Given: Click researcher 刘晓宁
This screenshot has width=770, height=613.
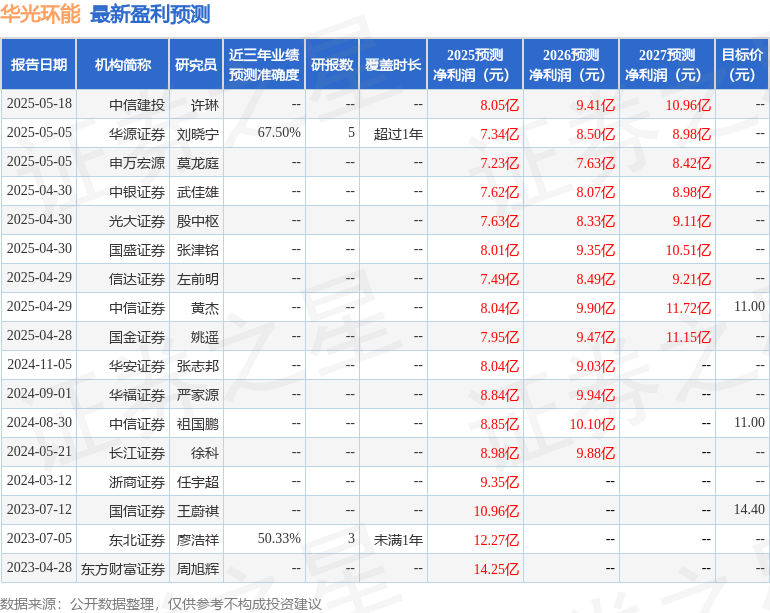Looking at the screenshot, I should tap(198, 134).
